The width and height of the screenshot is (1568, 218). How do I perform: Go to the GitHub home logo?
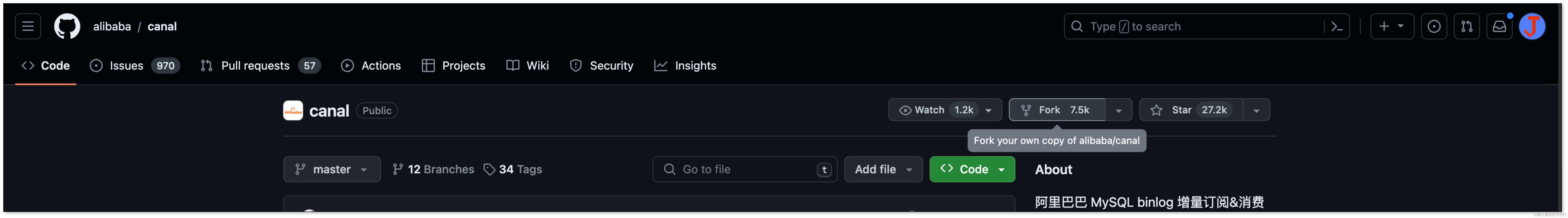[x=67, y=26]
